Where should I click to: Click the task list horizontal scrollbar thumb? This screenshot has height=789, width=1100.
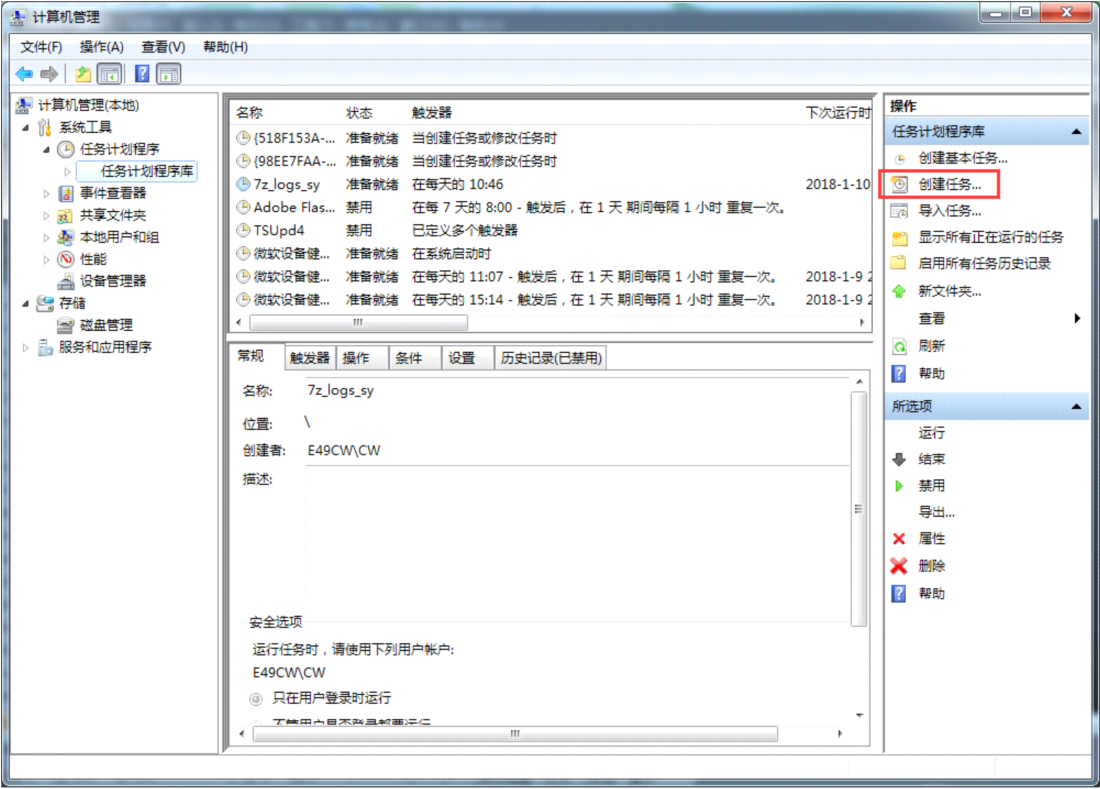pyautogui.click(x=358, y=323)
